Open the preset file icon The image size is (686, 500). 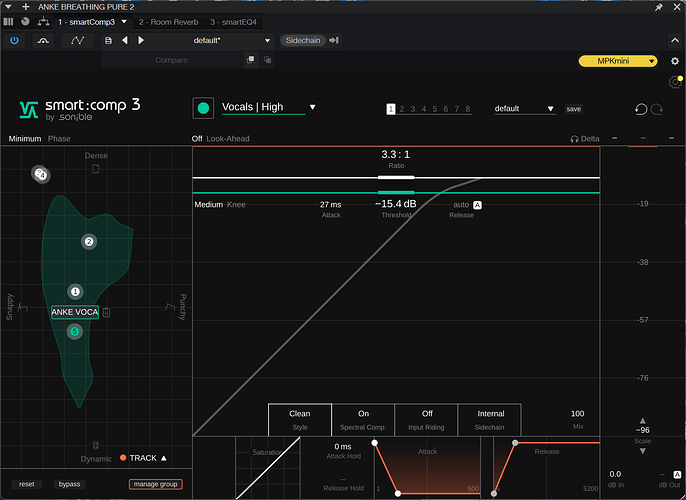pyautogui.click(x=108, y=40)
